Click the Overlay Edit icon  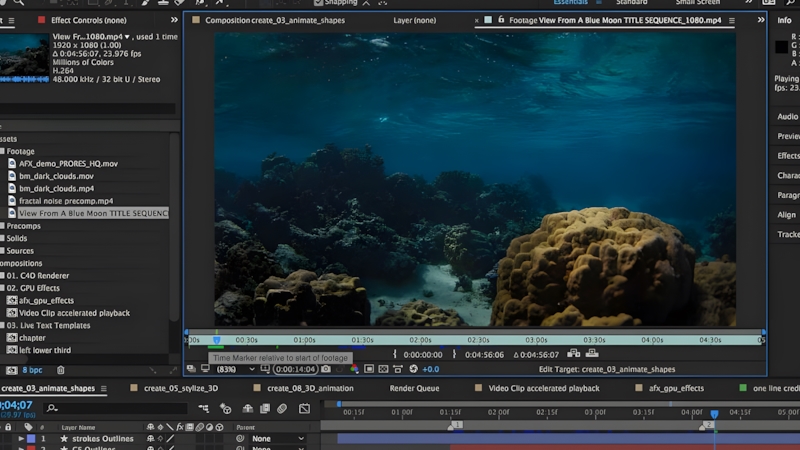pos(592,353)
